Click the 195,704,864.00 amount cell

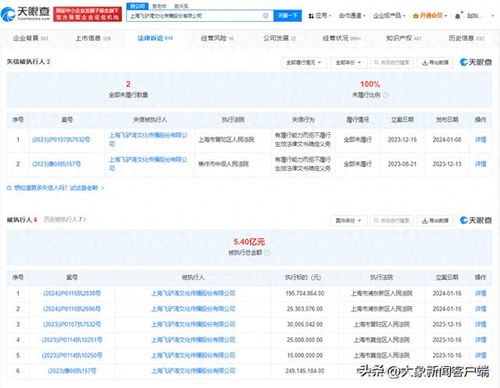pyautogui.click(x=305, y=294)
